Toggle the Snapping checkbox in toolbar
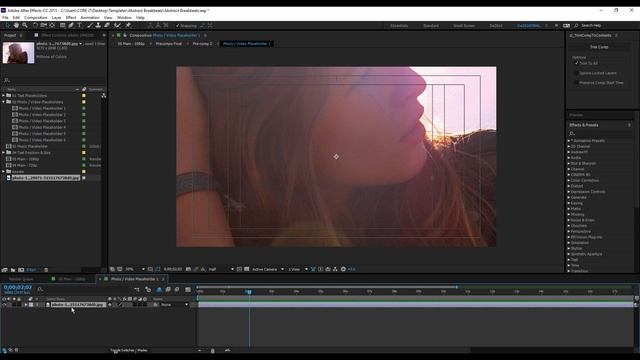This screenshot has height=360, width=640. point(178,25)
